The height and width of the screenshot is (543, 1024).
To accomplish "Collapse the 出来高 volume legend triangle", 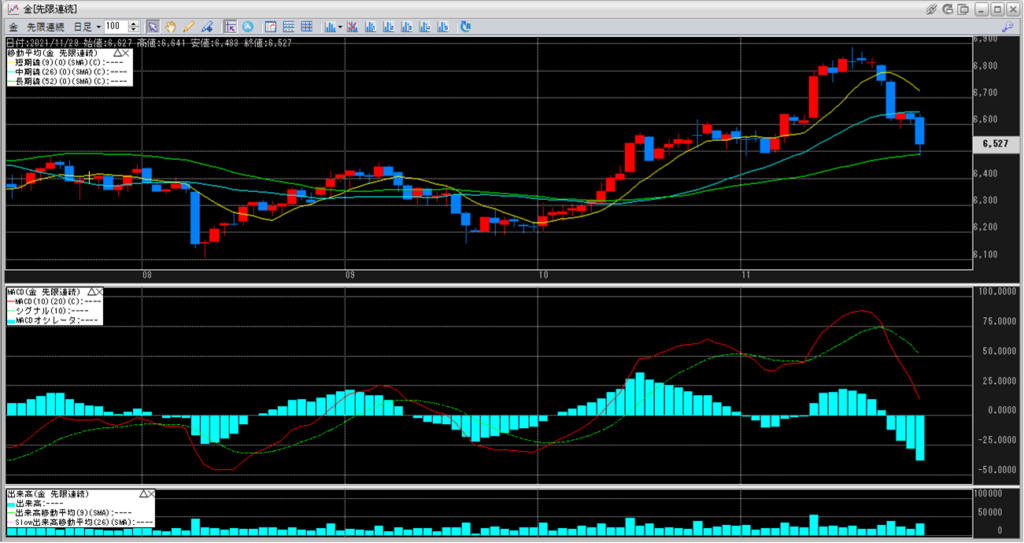I will pos(142,494).
